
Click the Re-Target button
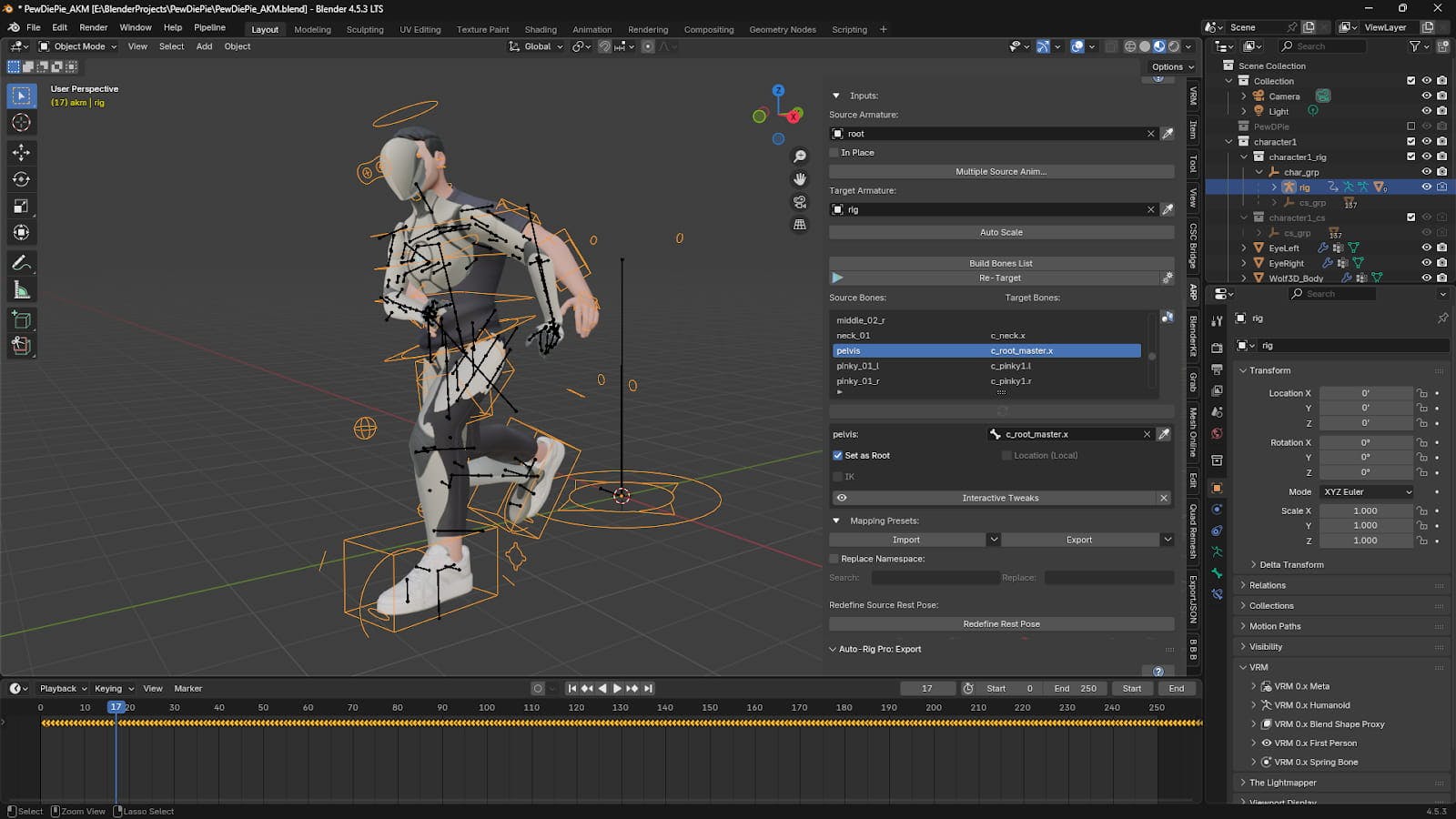click(x=999, y=278)
